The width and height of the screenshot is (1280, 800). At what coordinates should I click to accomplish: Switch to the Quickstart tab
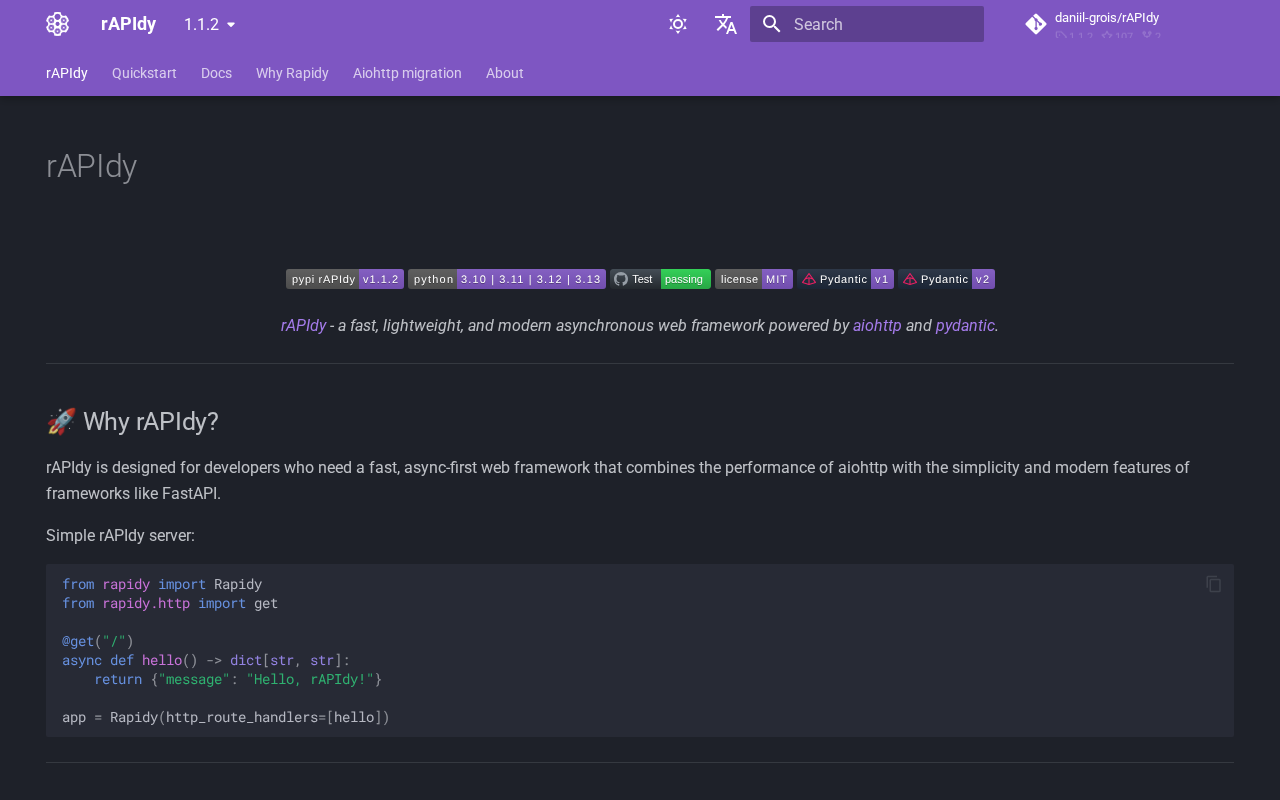tap(144, 73)
